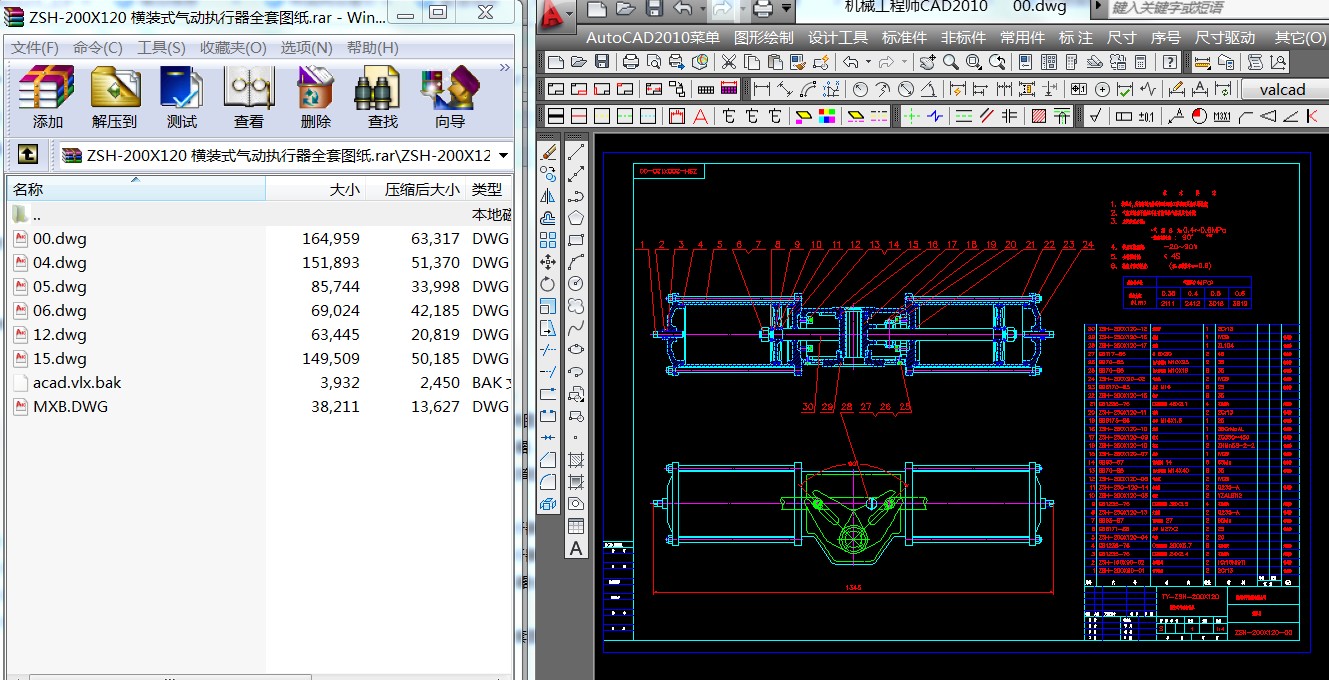Select the 00.dwg file row
The height and width of the screenshot is (680, 1329).
click(x=260, y=238)
